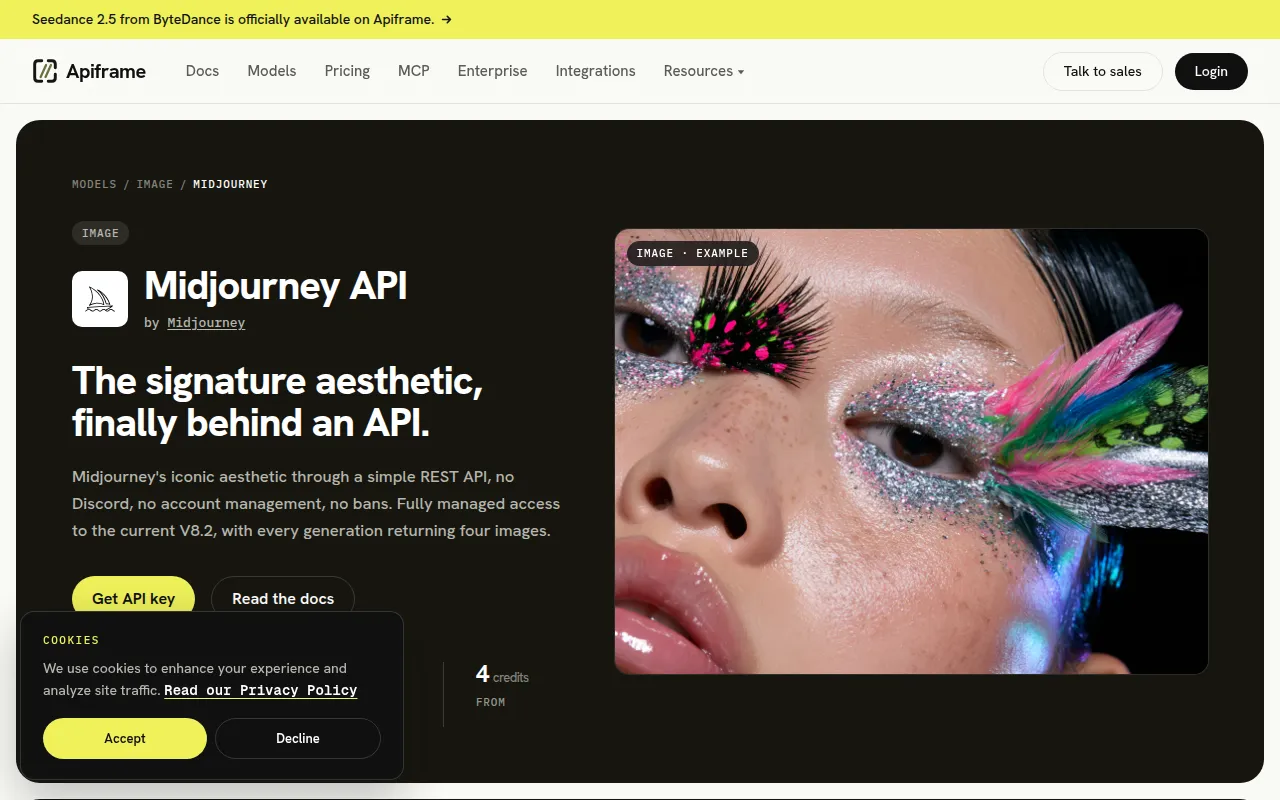Accept cookies in the cookie banner
1280x800 pixels.
pyautogui.click(x=125, y=738)
